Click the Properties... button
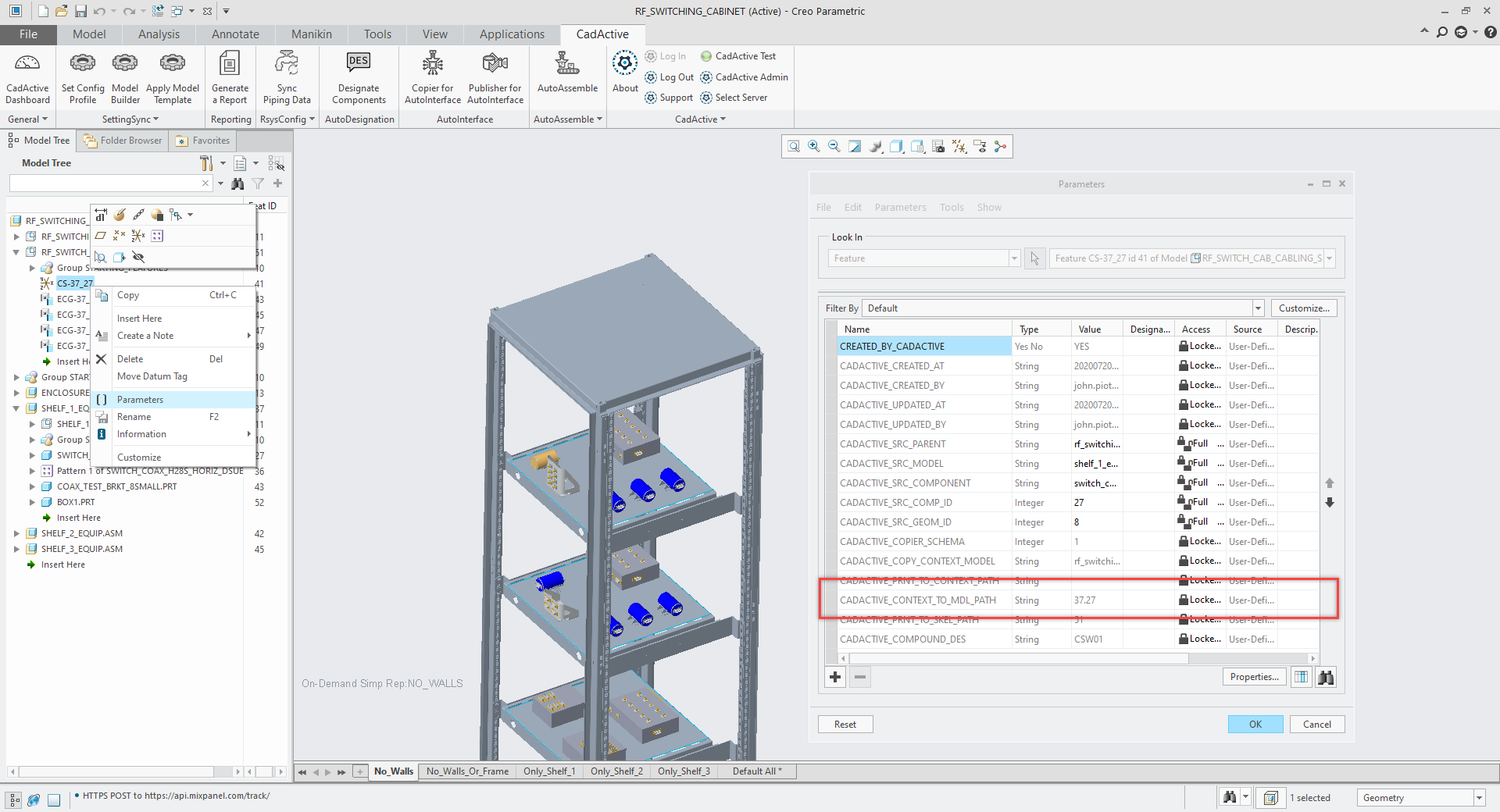 [1255, 677]
